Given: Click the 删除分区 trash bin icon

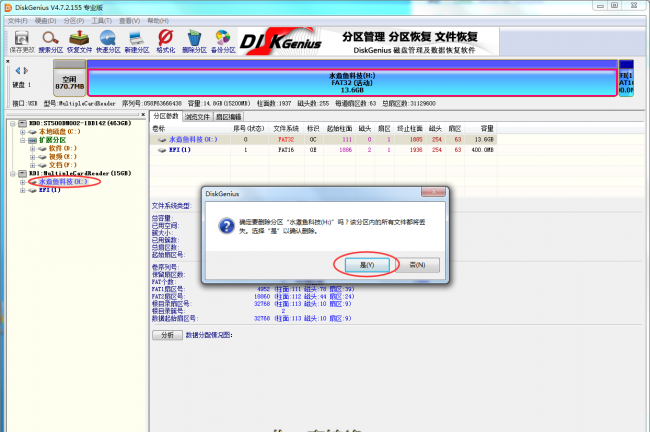Looking at the screenshot, I should tap(194, 41).
